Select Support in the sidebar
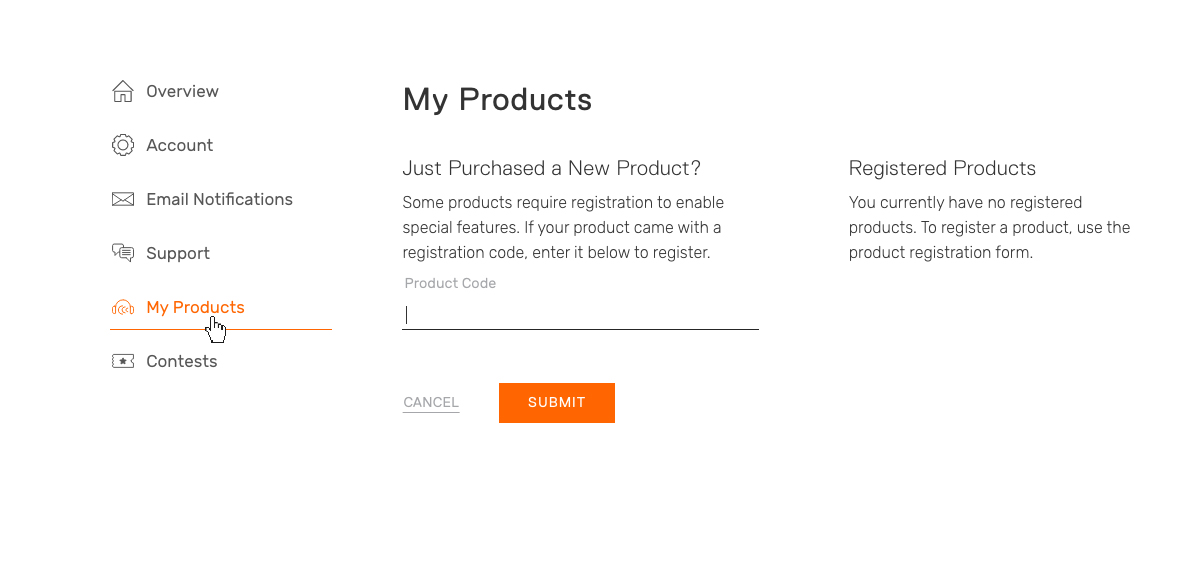The height and width of the screenshot is (580, 1201). coord(178,253)
